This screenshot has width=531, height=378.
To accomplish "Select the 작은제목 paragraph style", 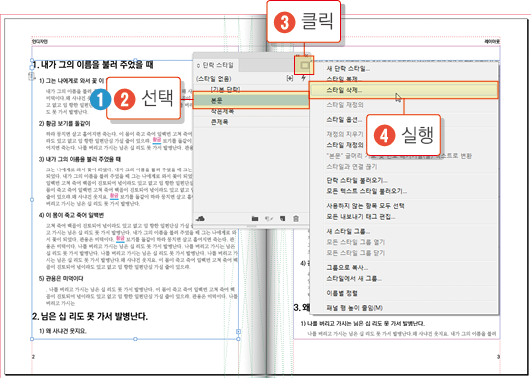I will (251, 111).
